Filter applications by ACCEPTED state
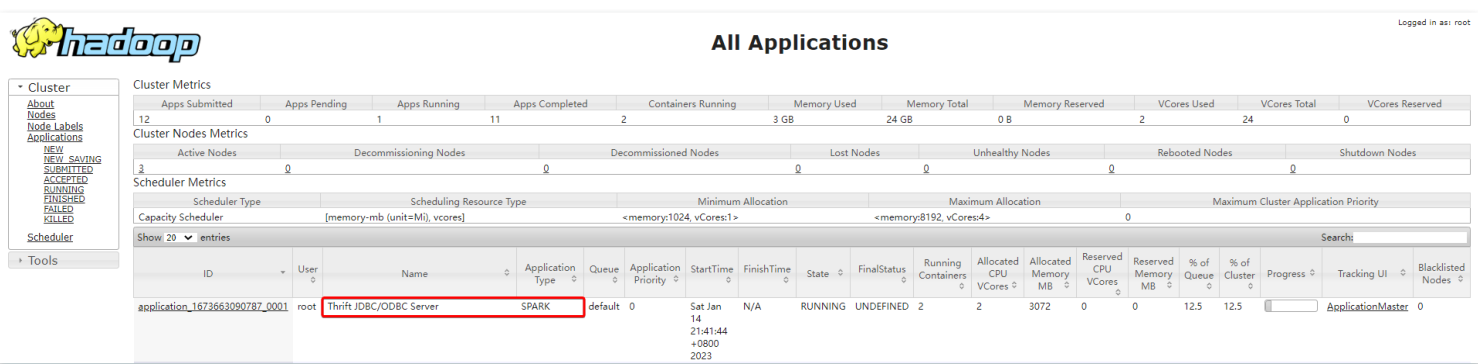Image resolution: width=1478 pixels, height=364 pixels. pos(66,179)
